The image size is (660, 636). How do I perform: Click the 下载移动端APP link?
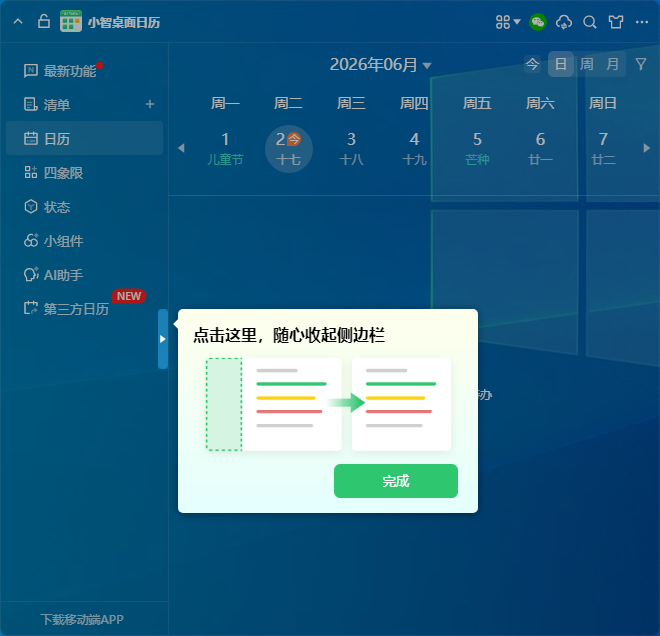[x=82, y=620]
